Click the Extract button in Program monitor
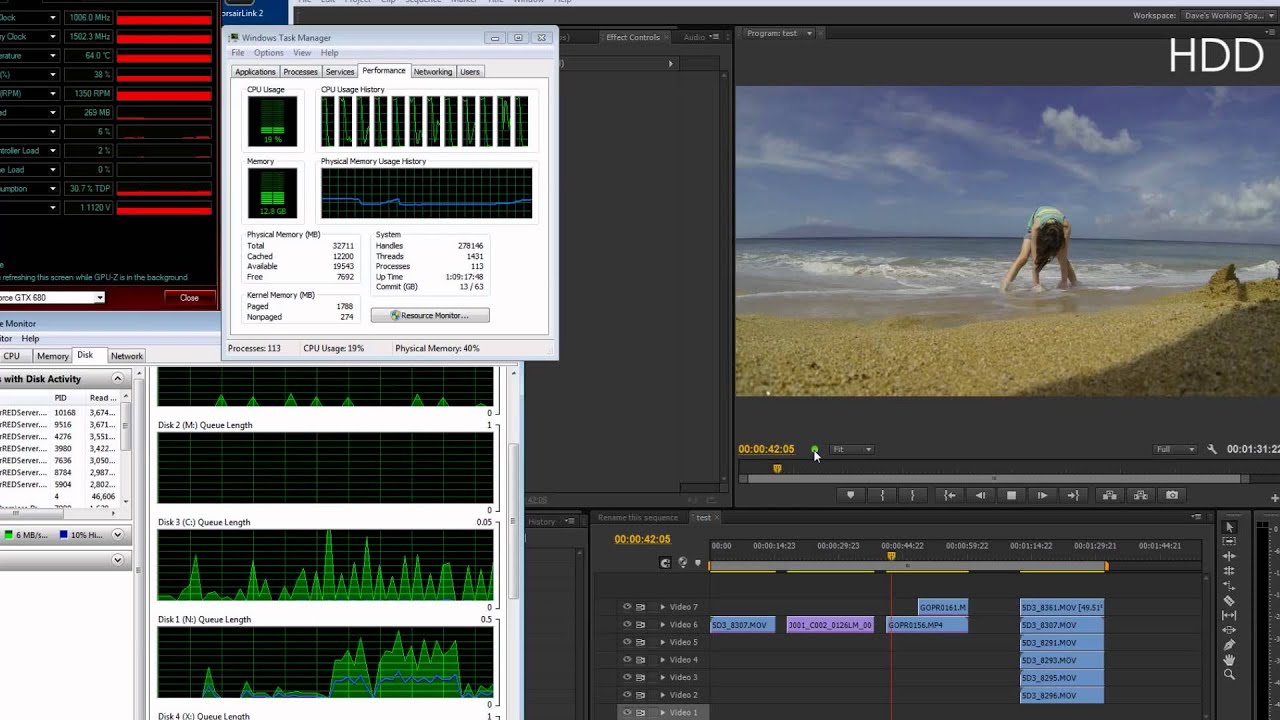Viewport: 1280px width, 720px height. click(1141, 495)
